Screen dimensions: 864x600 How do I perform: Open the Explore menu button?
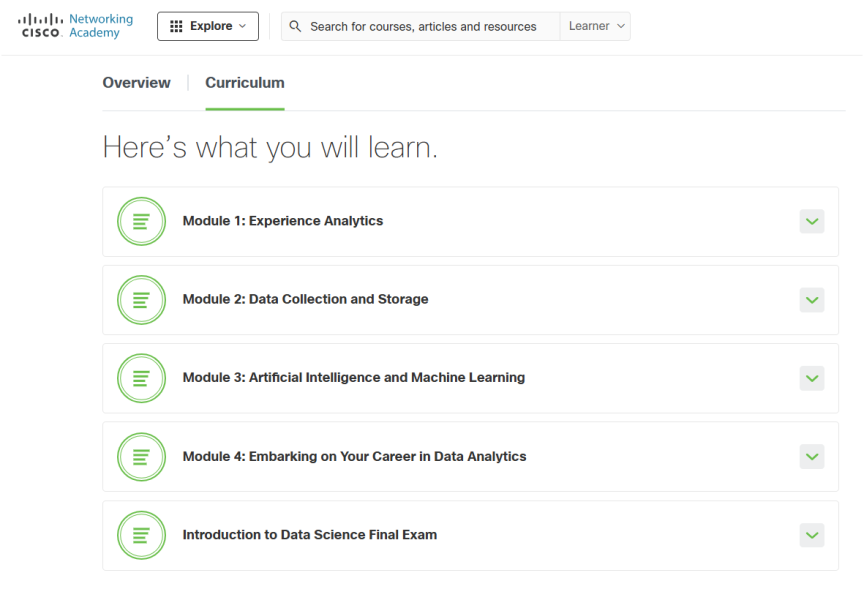(208, 26)
